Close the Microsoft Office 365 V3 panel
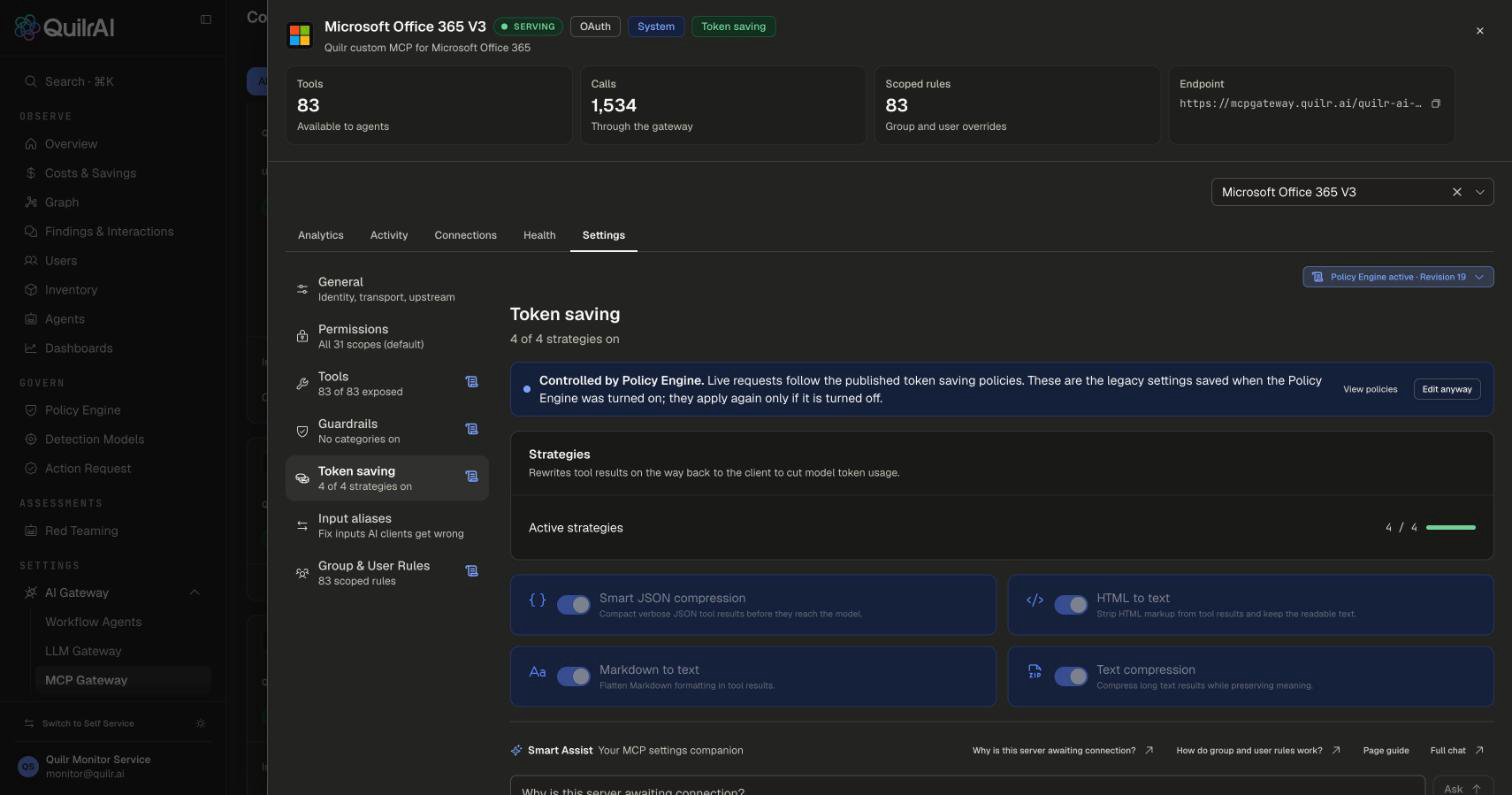This screenshot has width=1512, height=795. [x=1480, y=31]
